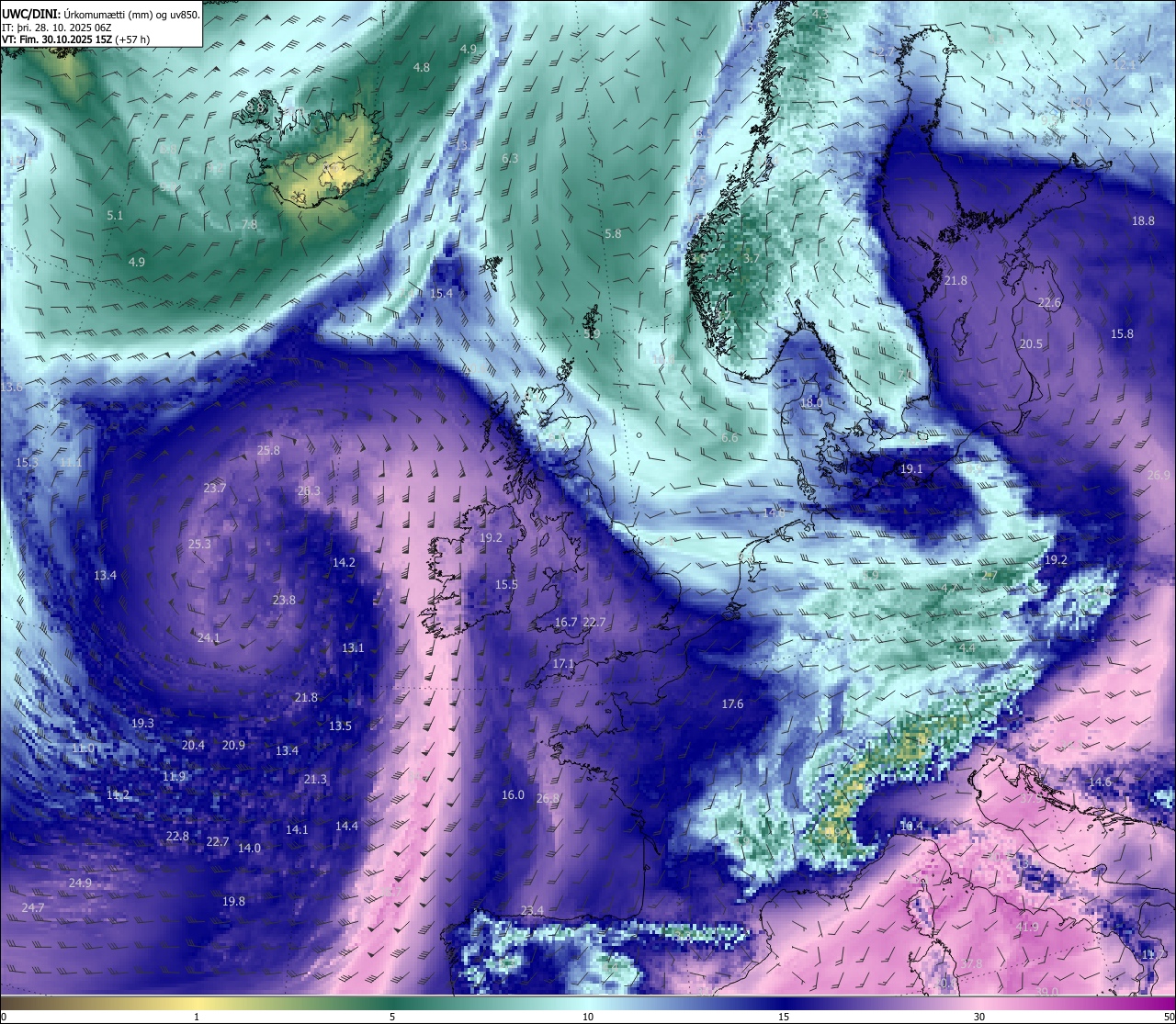Viewport: 1176px width, 1024px height.
Task: Select the 7.8 value label
Action: pyautogui.click(x=249, y=223)
